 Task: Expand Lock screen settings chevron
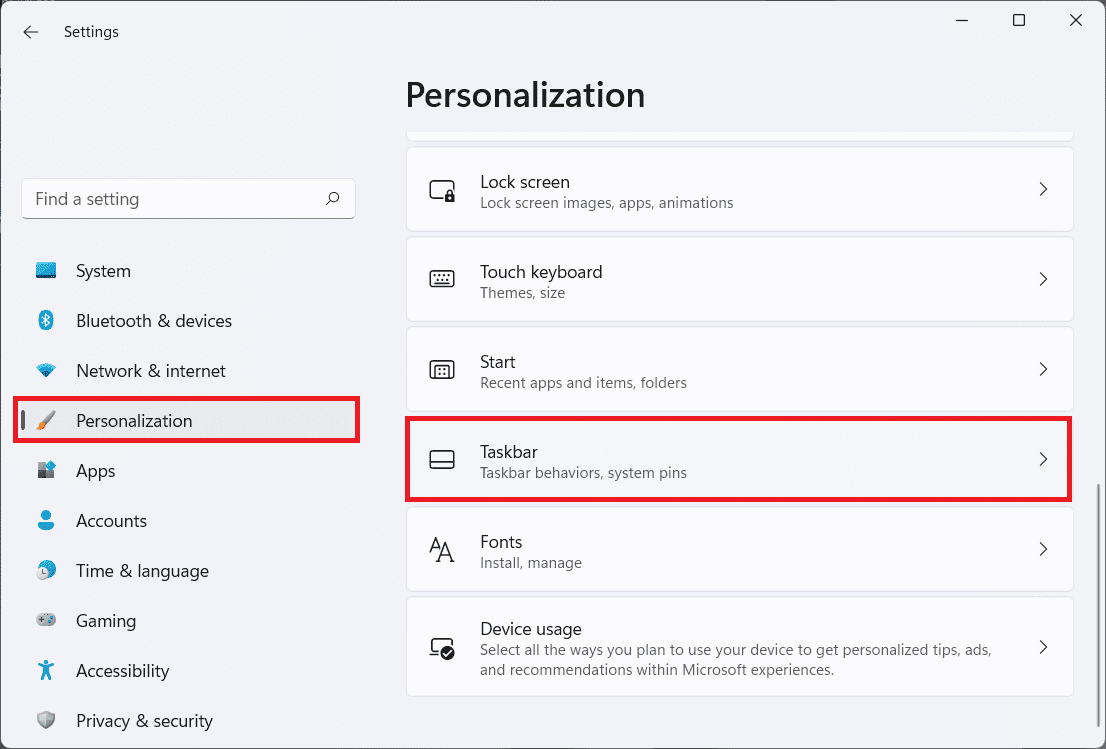point(1043,189)
